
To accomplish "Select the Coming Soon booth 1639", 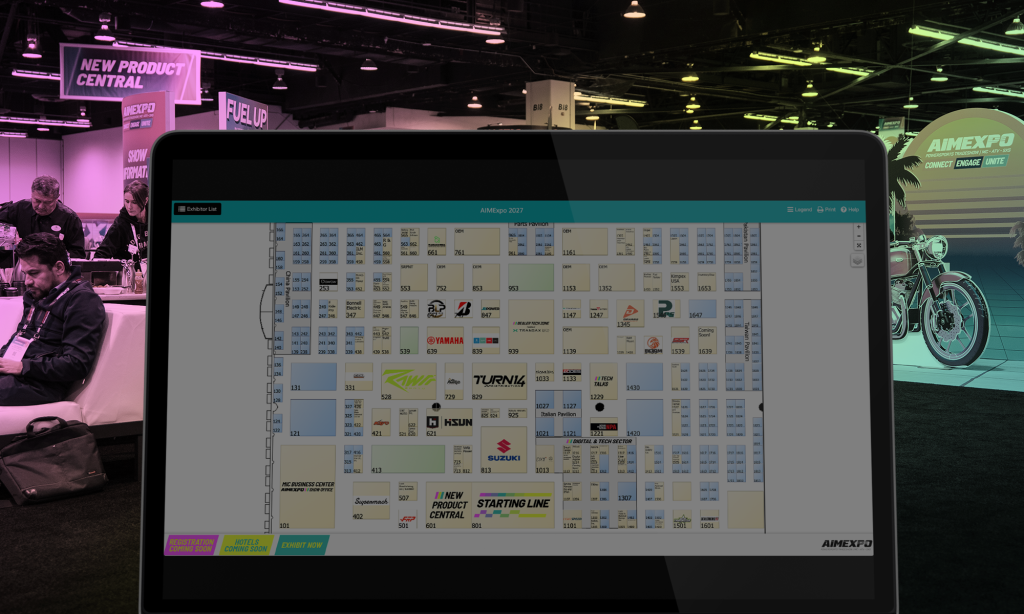I will (x=707, y=340).
